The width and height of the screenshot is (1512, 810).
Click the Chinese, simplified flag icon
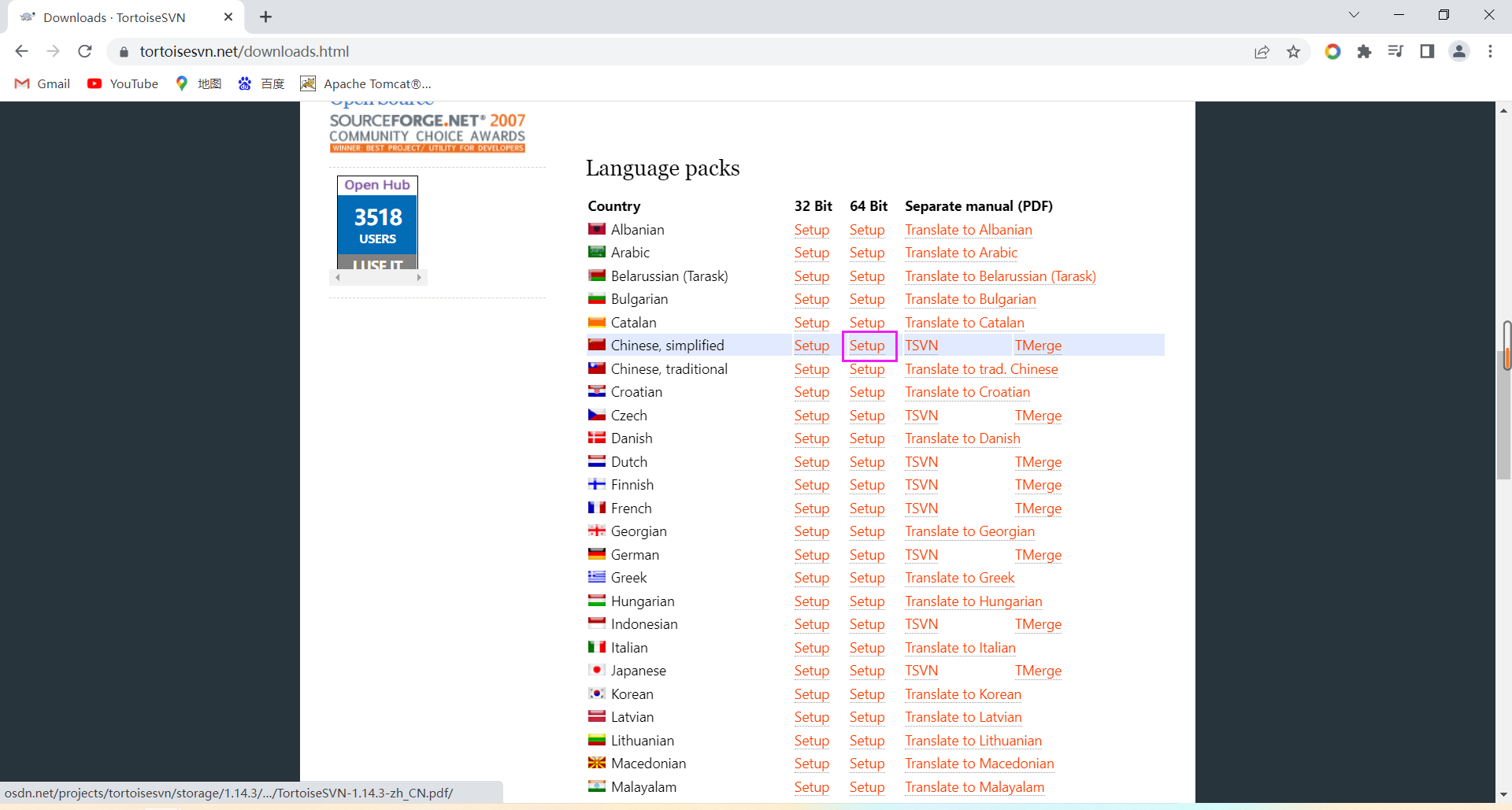click(x=597, y=345)
